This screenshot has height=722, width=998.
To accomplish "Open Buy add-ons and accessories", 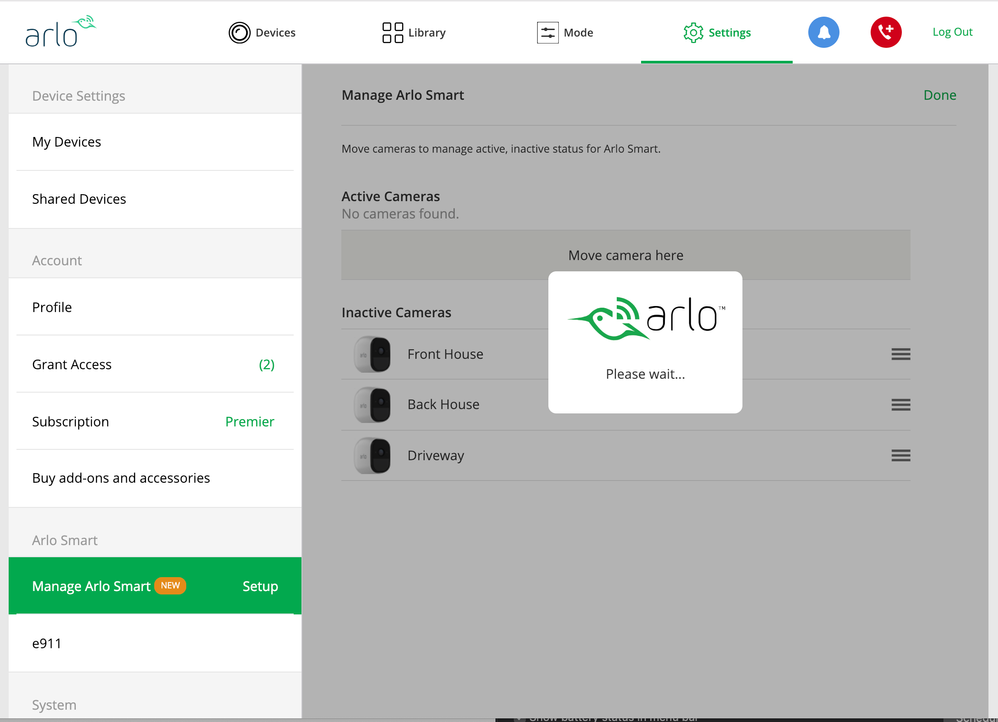I will [x=155, y=478].
